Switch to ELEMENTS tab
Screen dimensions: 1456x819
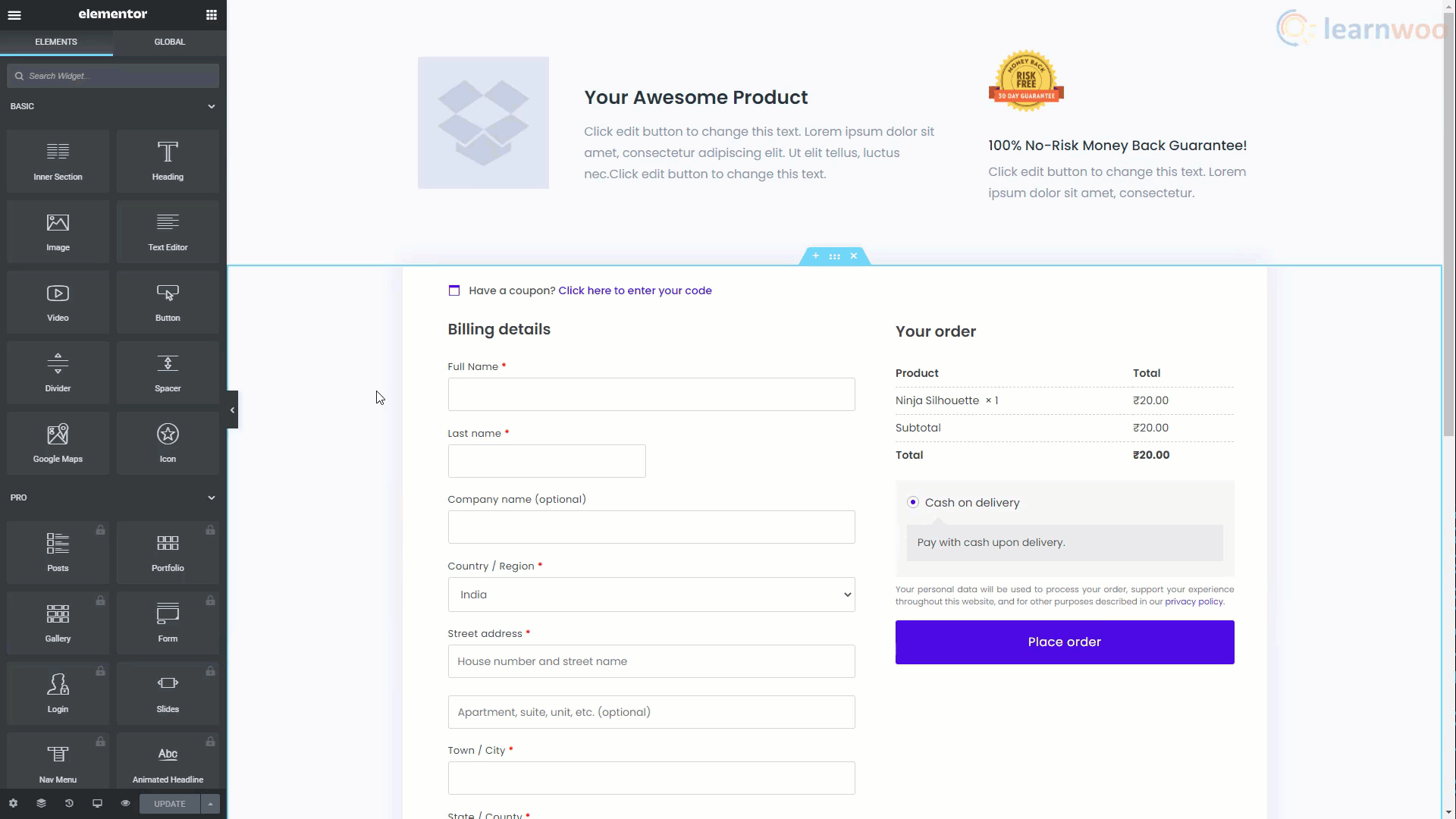(56, 41)
